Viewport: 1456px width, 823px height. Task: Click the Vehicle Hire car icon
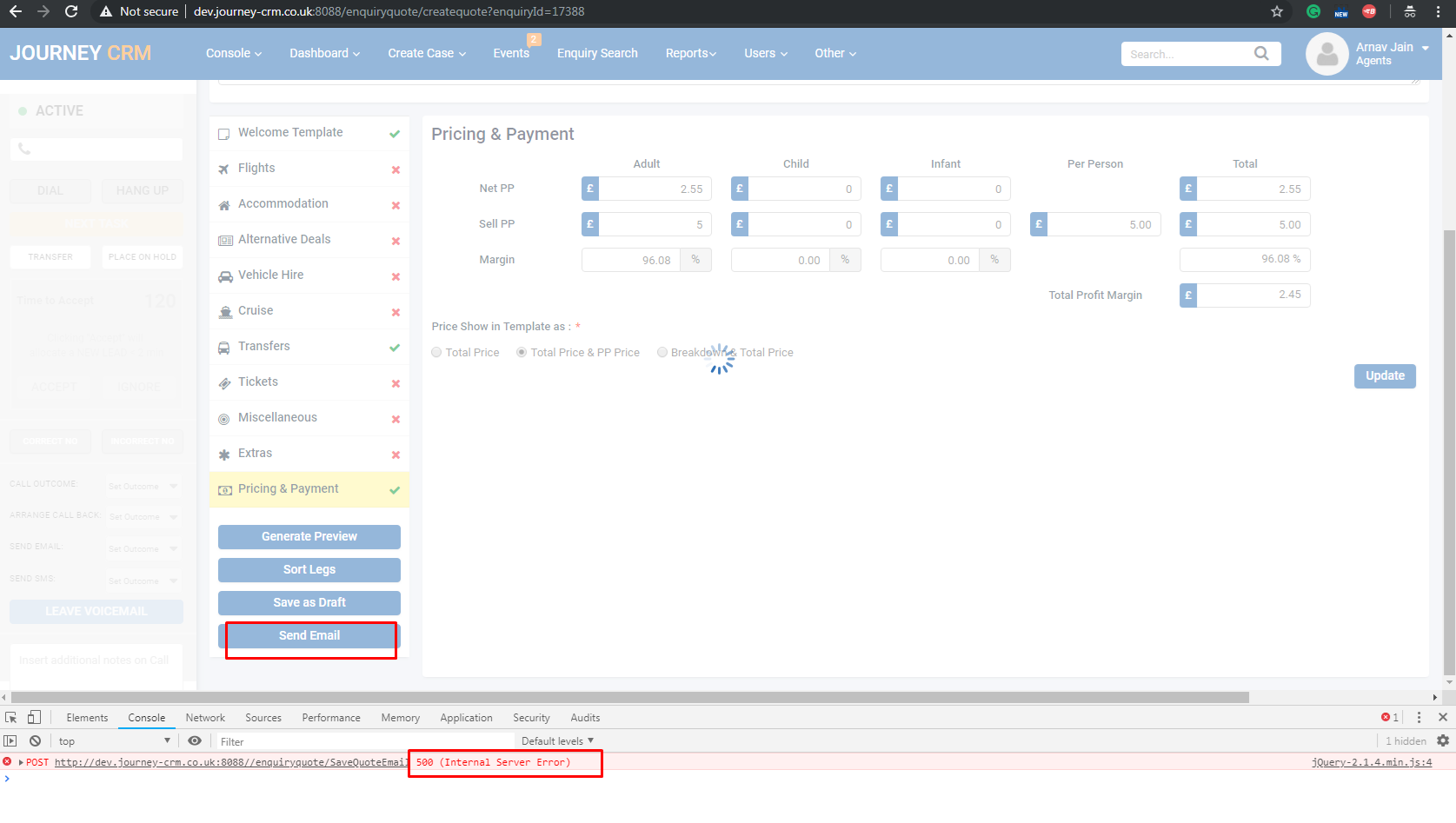pos(224,275)
